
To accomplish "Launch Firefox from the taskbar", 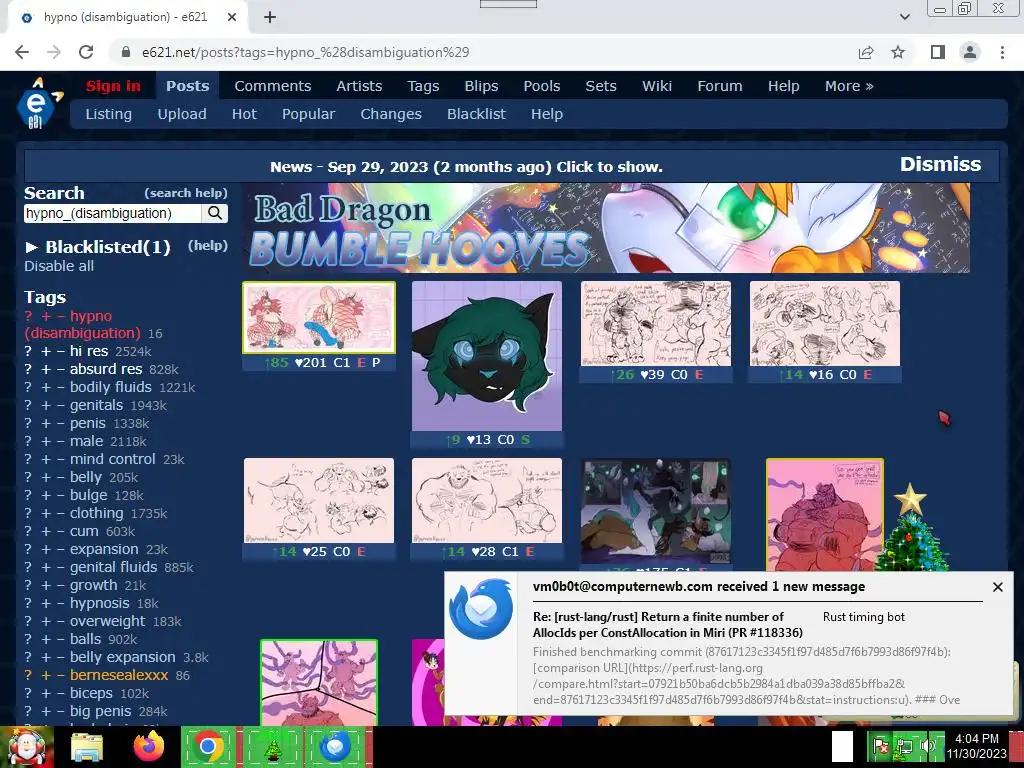I will (148, 747).
